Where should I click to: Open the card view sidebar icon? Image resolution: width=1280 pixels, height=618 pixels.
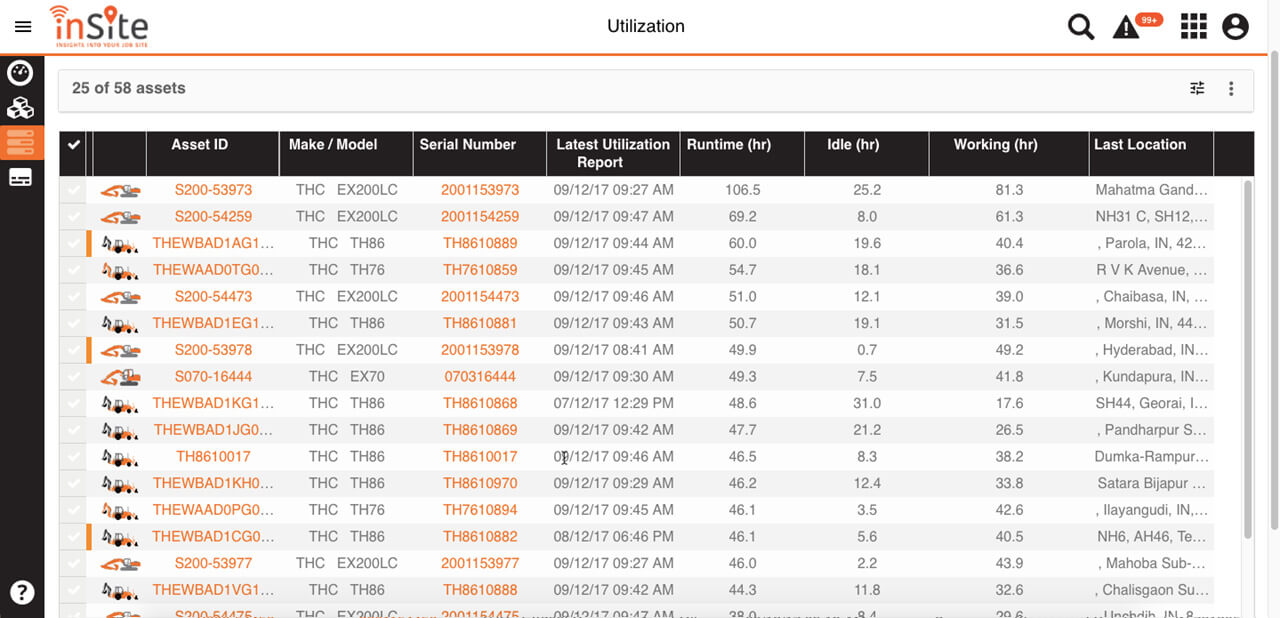coord(21,178)
